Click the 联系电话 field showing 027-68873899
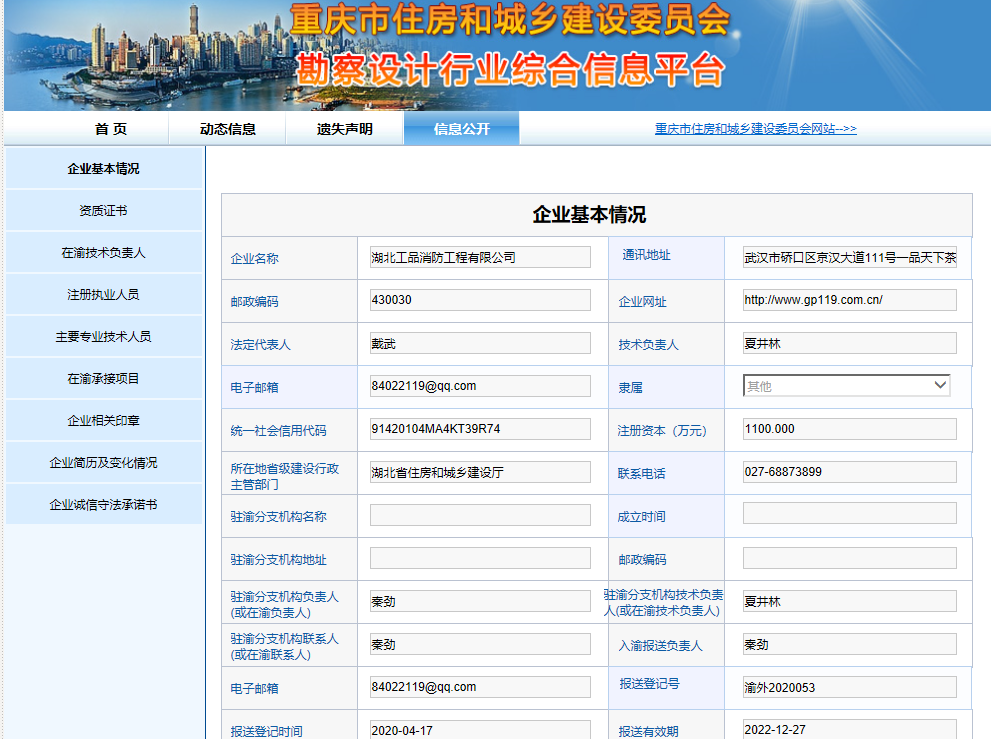Screen dimensions: 991x739 coord(849,472)
